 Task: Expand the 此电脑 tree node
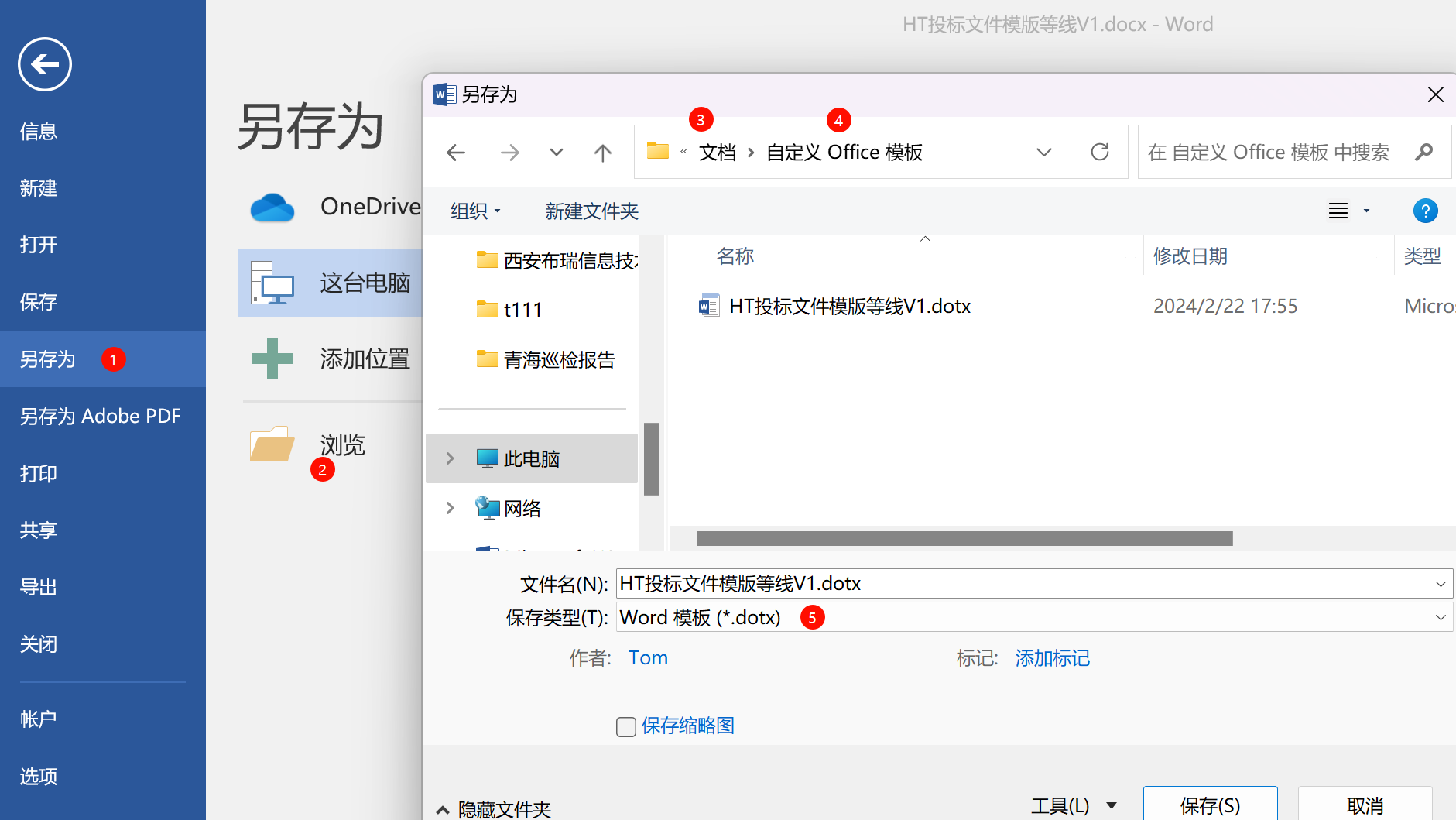pyautogui.click(x=450, y=458)
